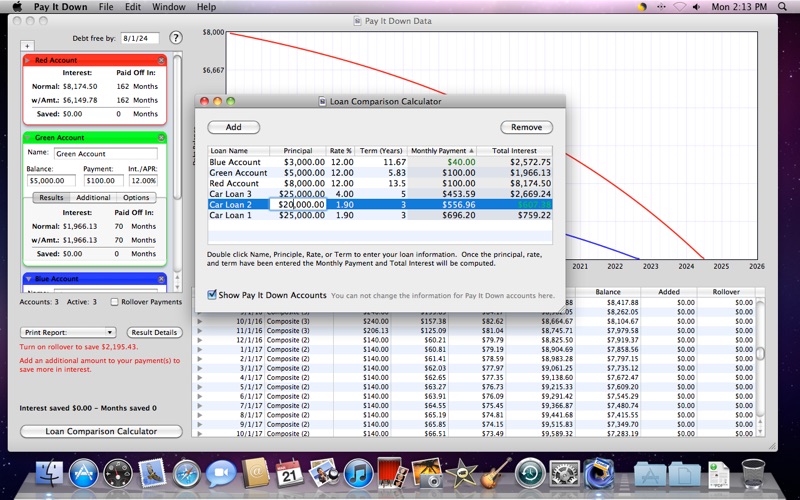Open the Trash in the dock
Screen dimensions: 800x500
(753, 473)
